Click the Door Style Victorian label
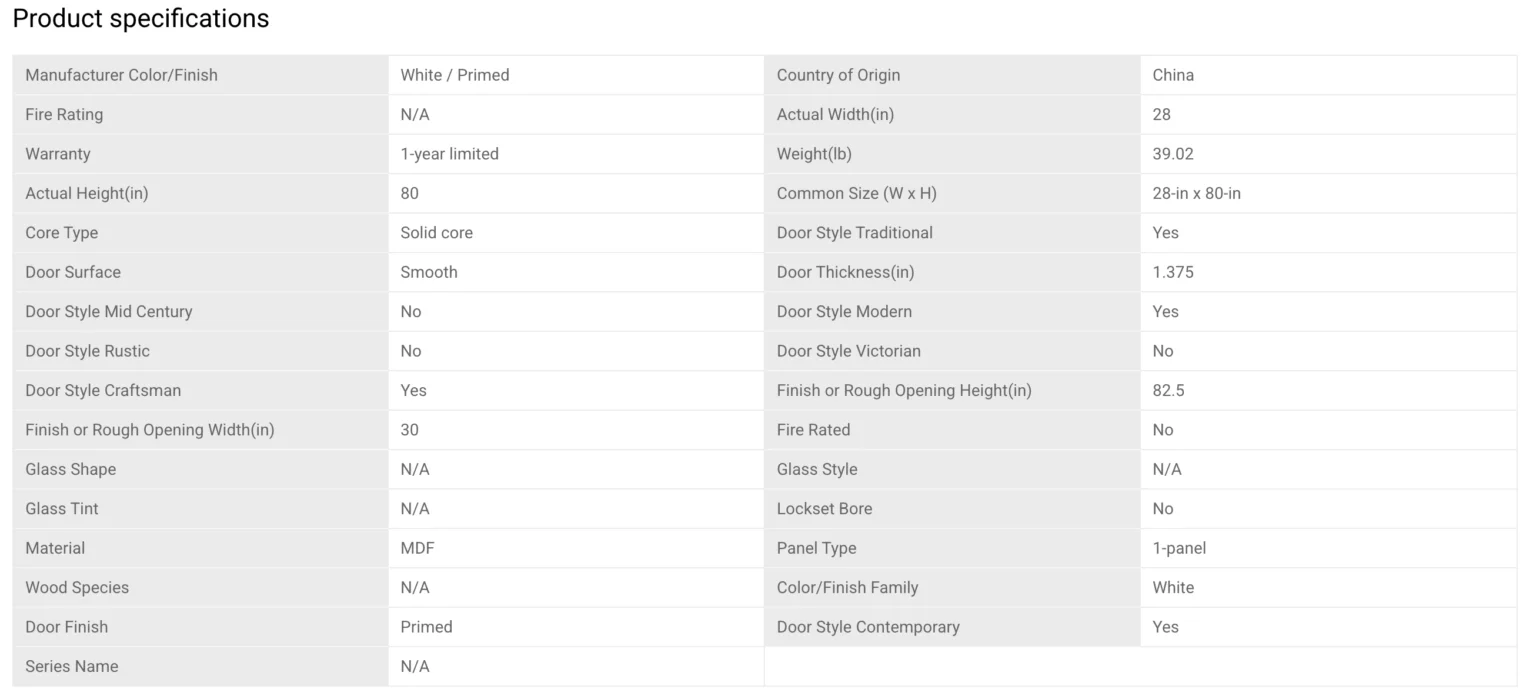Viewport: 1536px width, 699px height. click(849, 351)
